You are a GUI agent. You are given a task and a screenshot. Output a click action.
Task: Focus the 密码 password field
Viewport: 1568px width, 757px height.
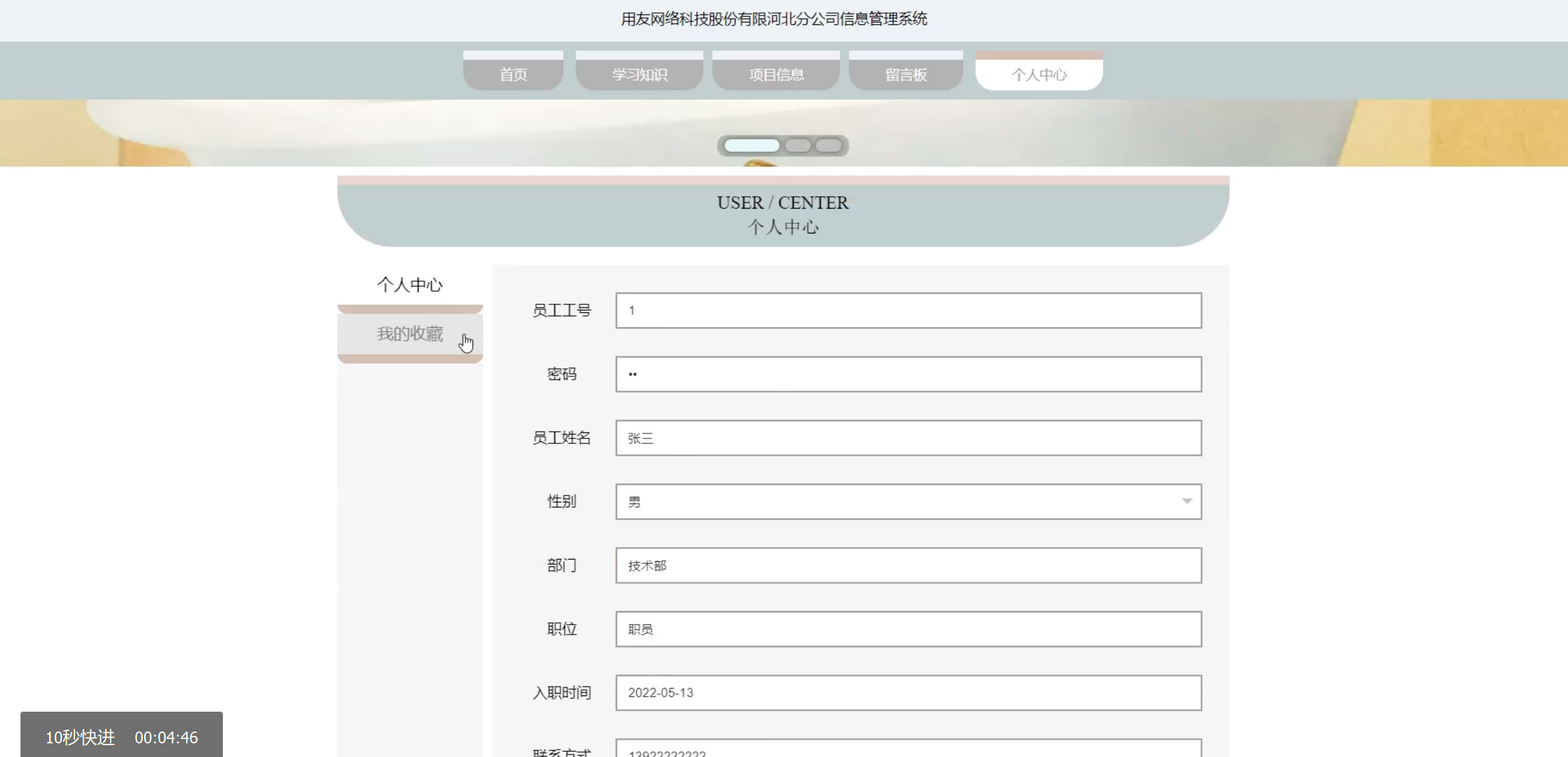(908, 374)
